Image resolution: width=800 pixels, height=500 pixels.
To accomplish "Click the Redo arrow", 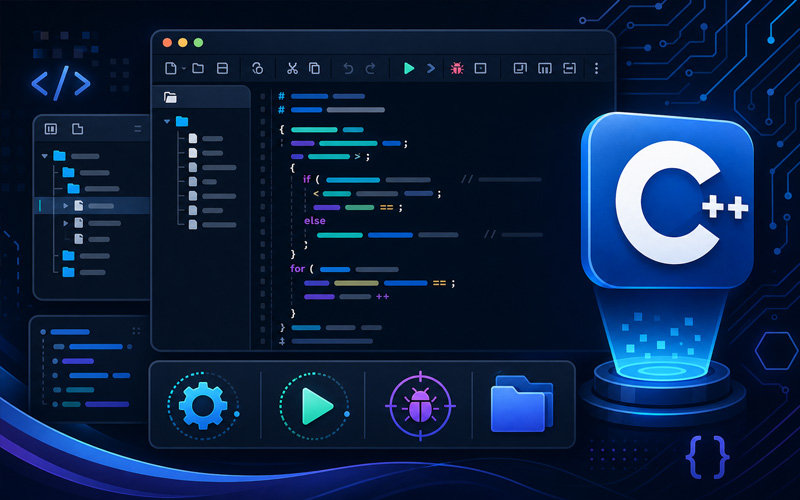I will click(x=371, y=68).
